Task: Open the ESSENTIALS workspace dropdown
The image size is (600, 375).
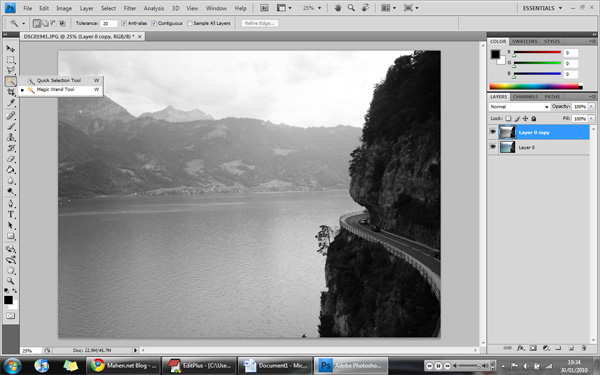Action: [x=542, y=8]
